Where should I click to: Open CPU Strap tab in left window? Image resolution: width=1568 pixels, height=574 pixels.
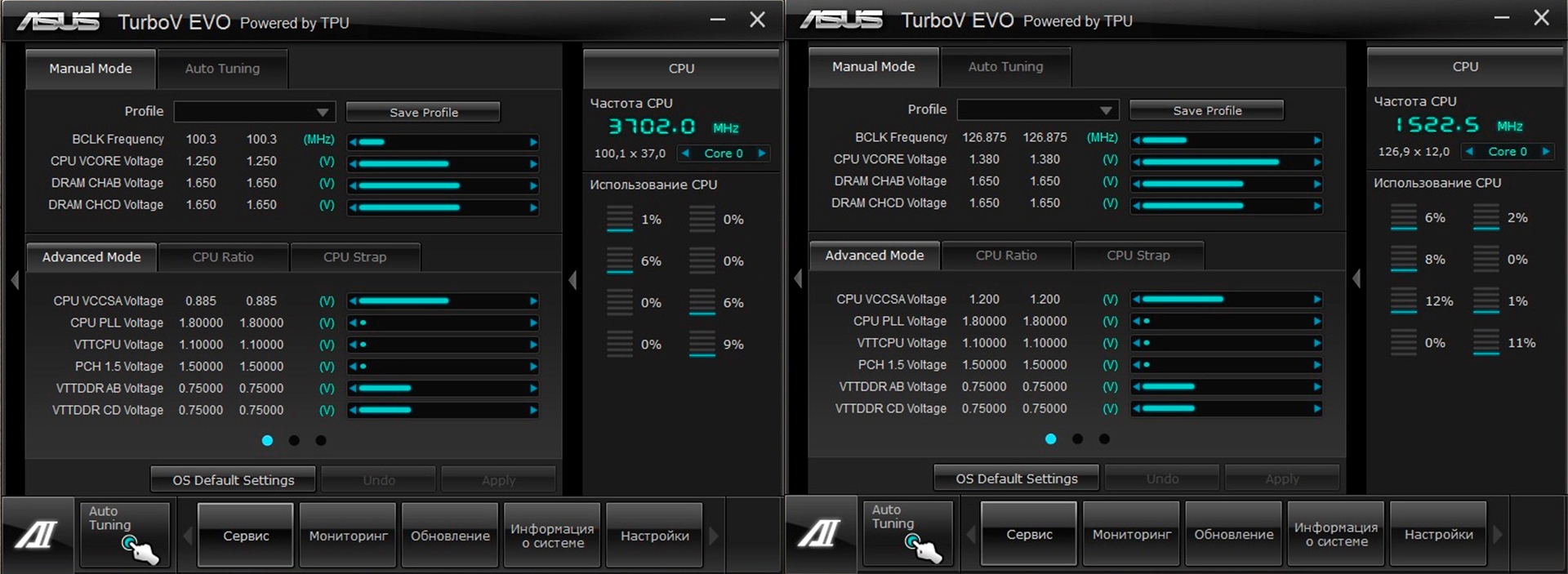tap(354, 256)
